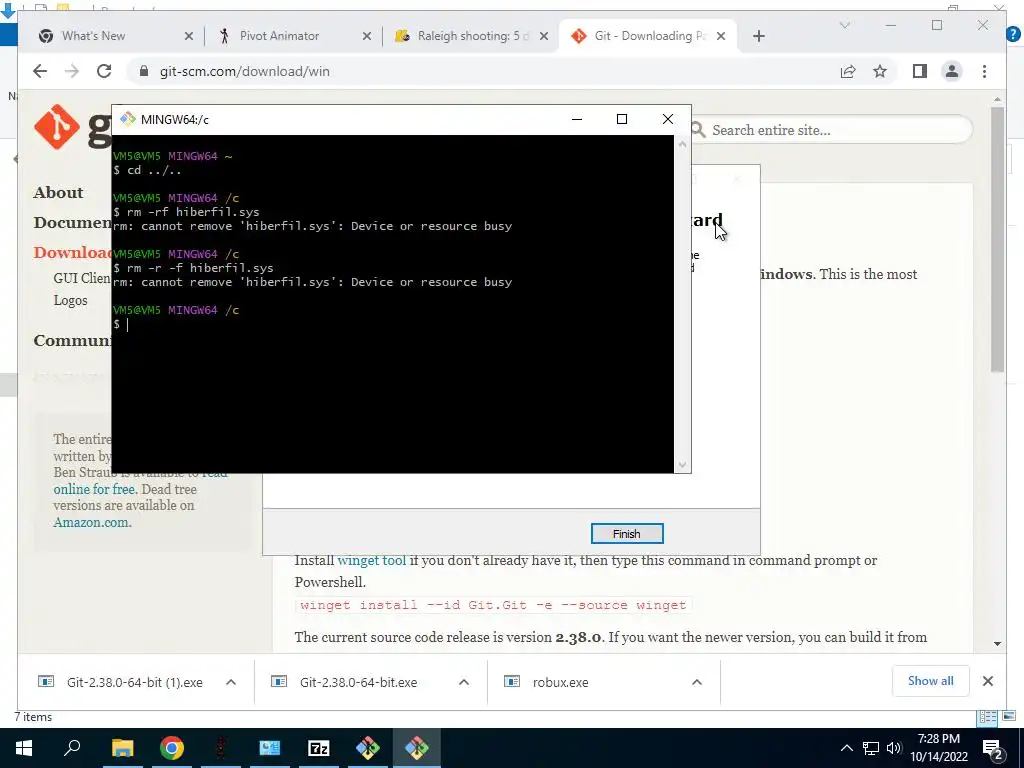The image size is (1024, 768).
Task: Close the downloads bar
Action: pyautogui.click(x=987, y=681)
